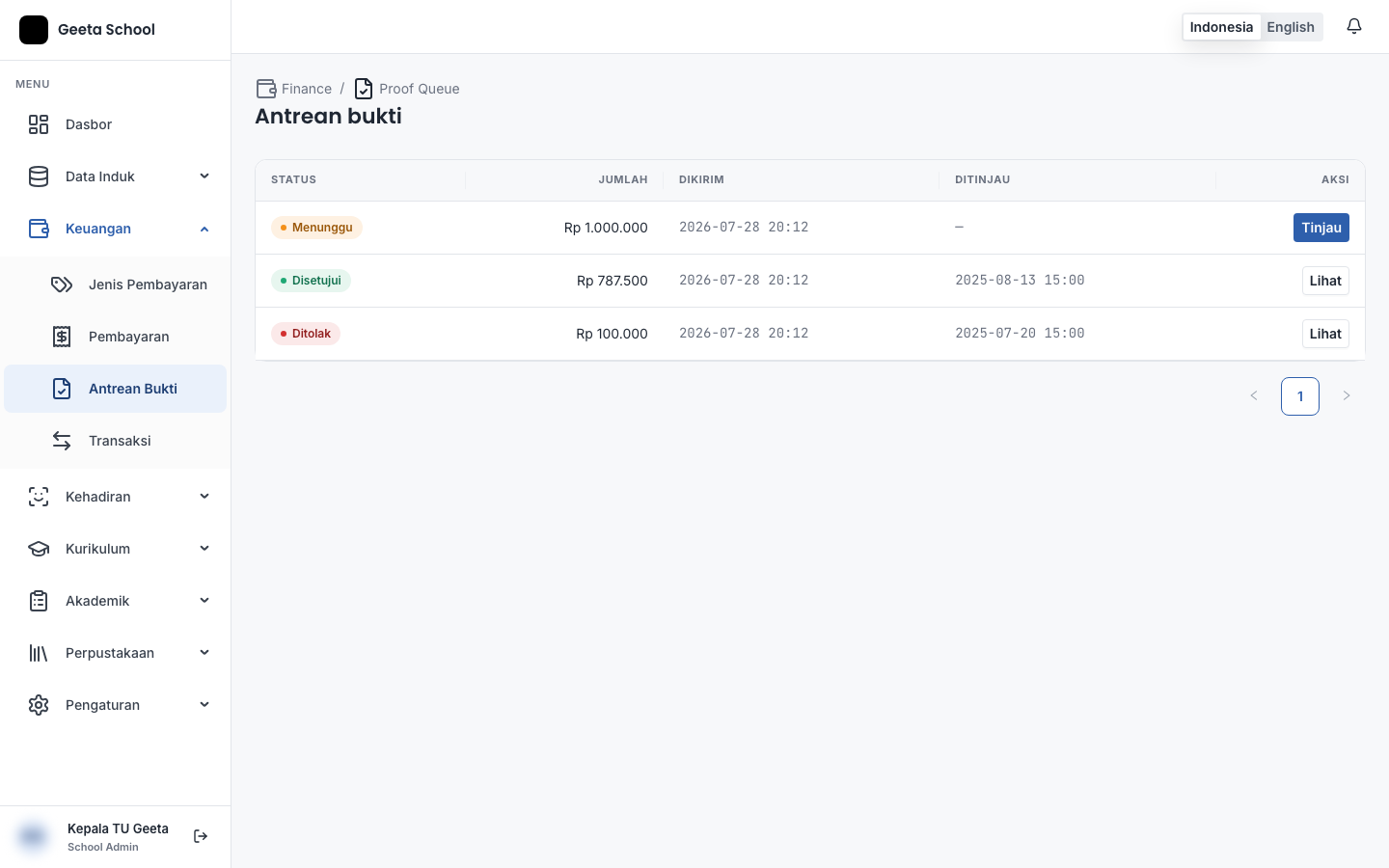Click the Jenis Pembayaran tags icon

click(62, 285)
